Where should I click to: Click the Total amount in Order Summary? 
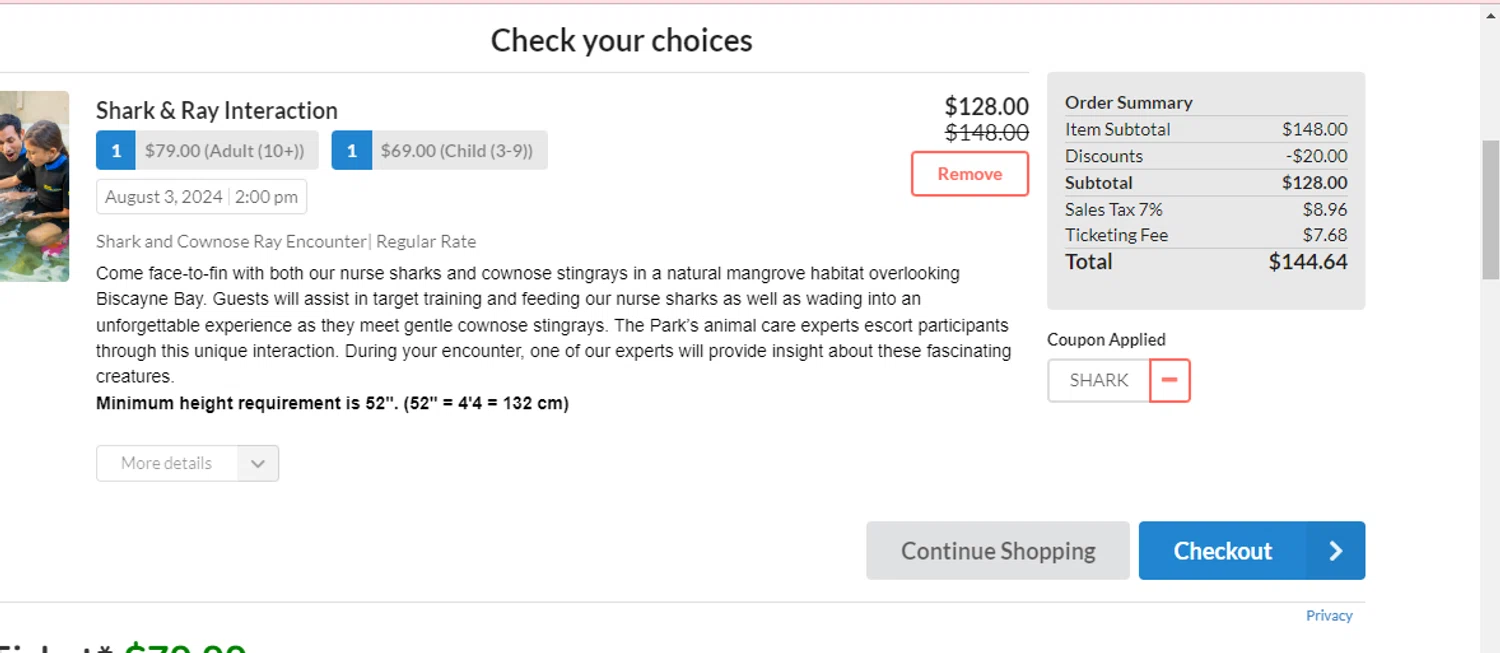pyautogui.click(x=1308, y=262)
